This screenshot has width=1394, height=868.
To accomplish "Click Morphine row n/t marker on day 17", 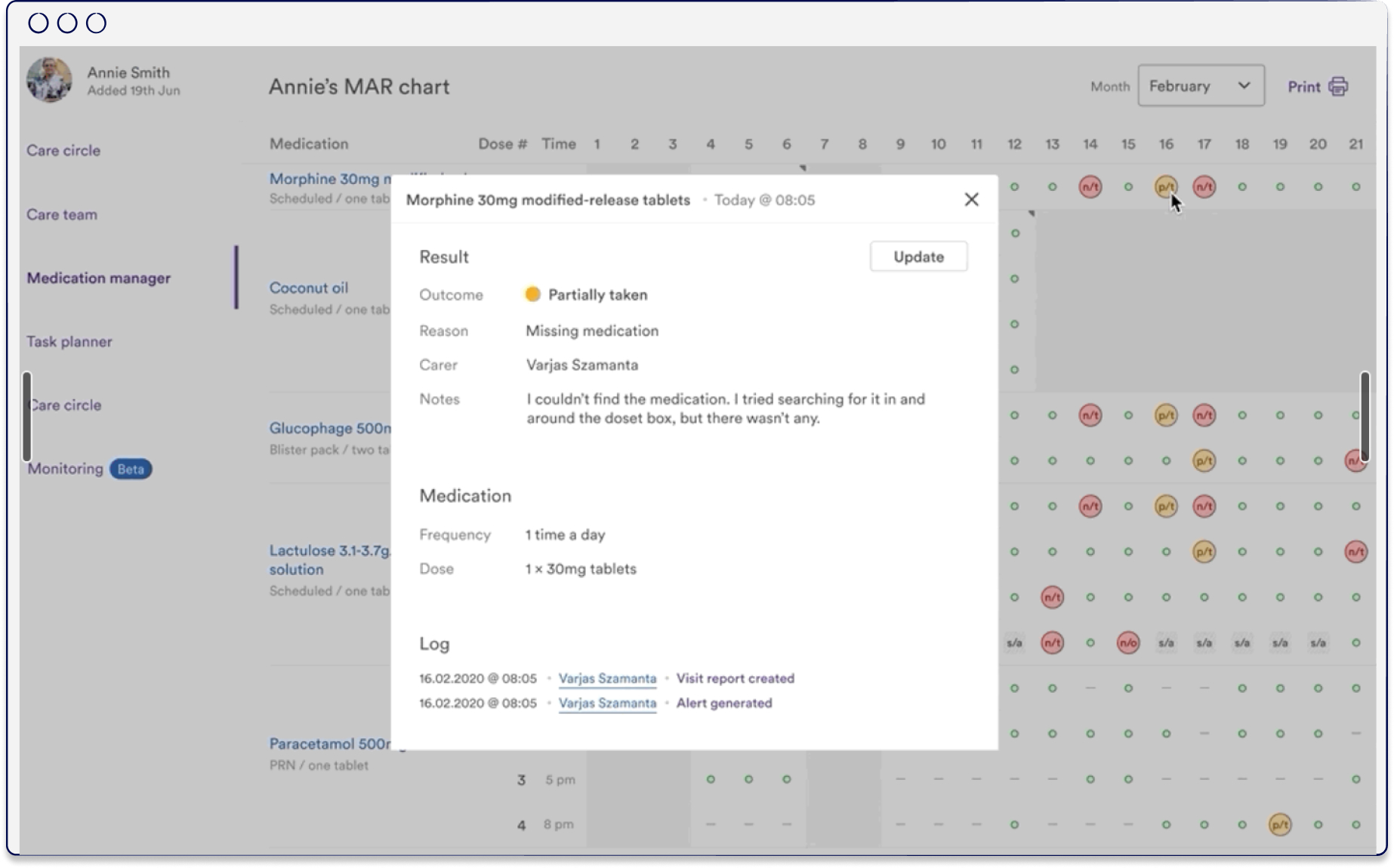I will (1204, 186).
